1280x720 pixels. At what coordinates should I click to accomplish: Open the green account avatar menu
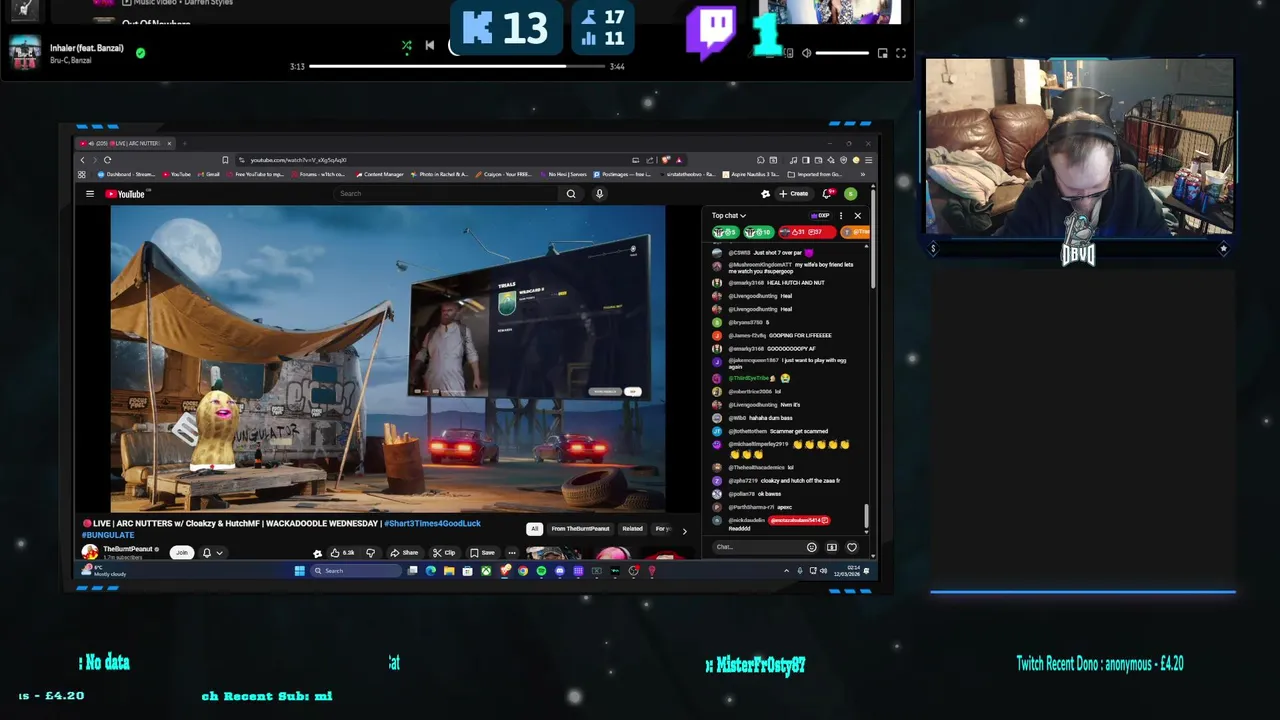pyautogui.click(x=850, y=194)
